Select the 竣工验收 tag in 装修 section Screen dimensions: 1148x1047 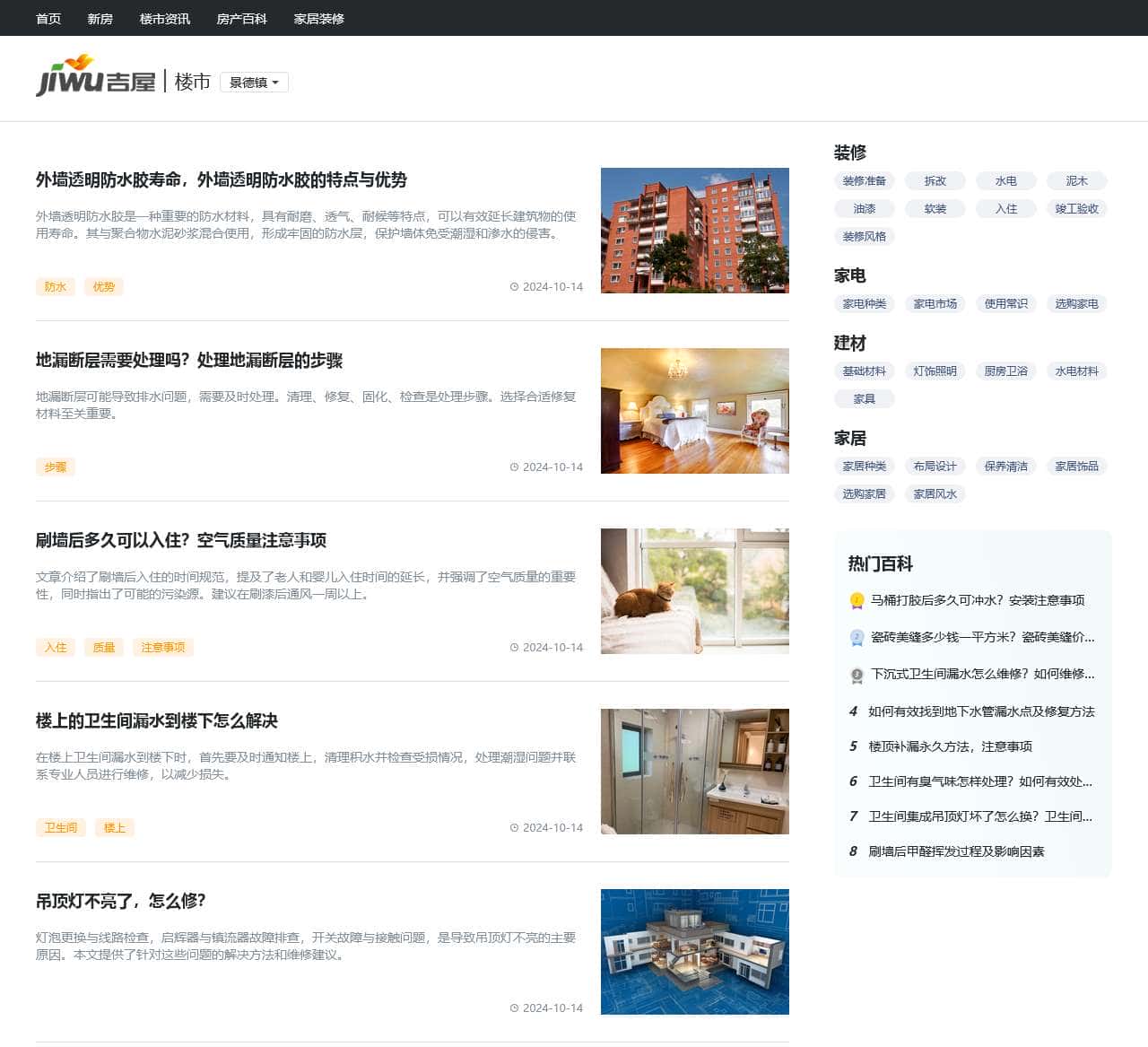(1077, 208)
